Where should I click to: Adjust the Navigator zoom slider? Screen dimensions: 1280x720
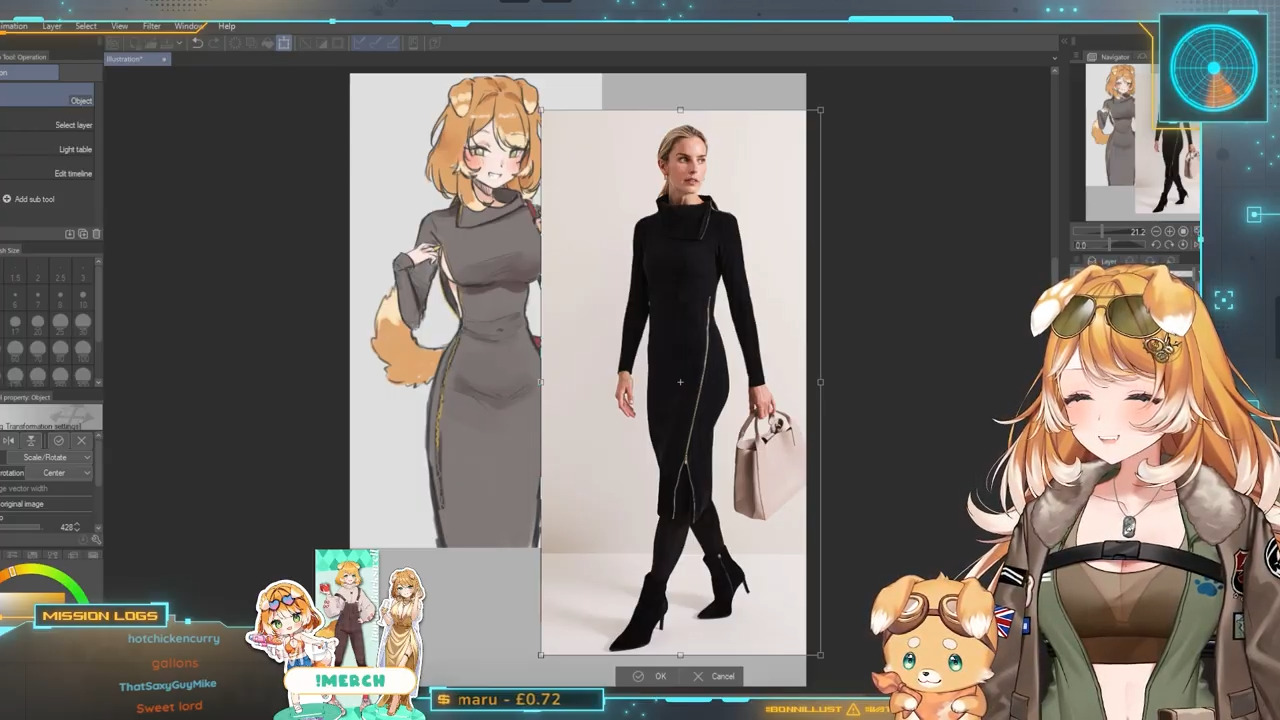[1102, 232]
